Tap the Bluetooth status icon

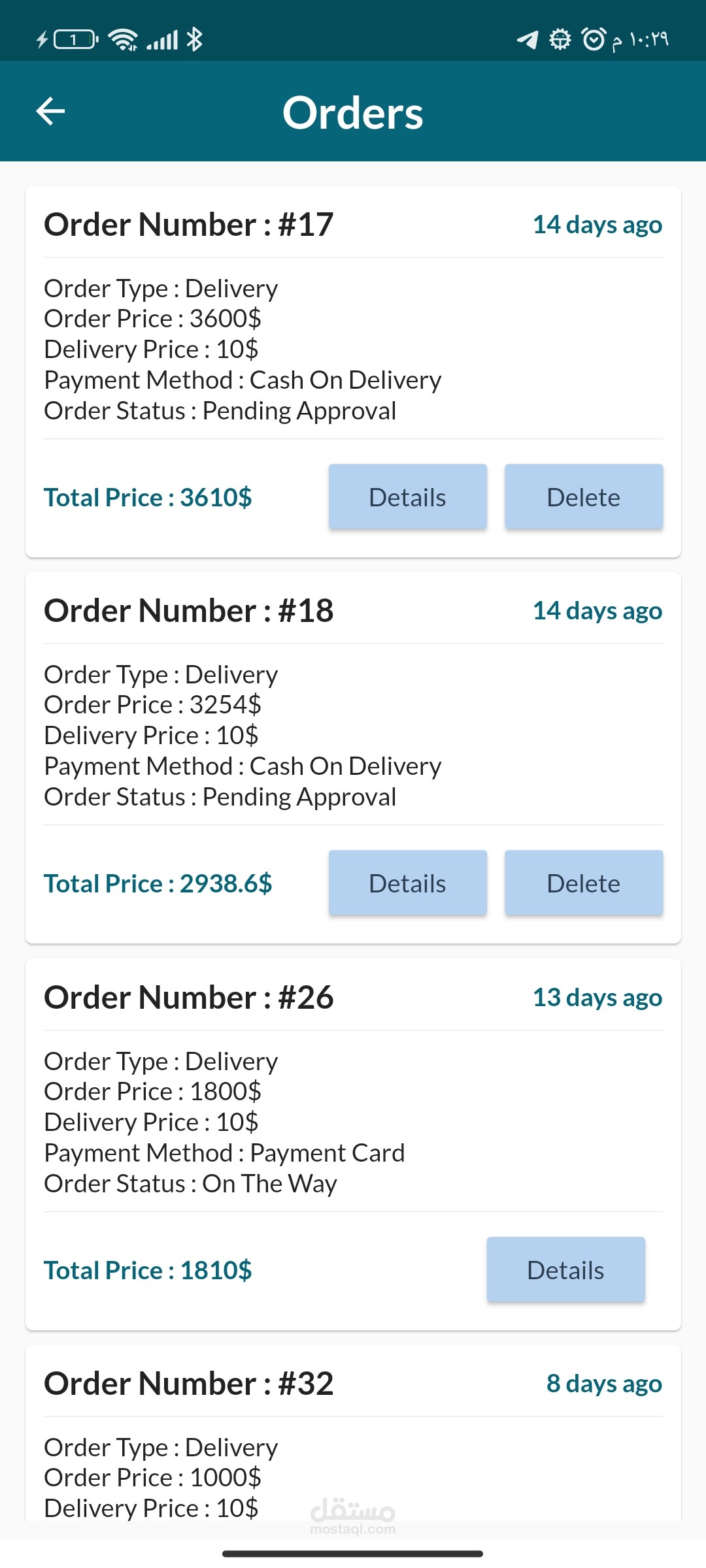click(194, 39)
